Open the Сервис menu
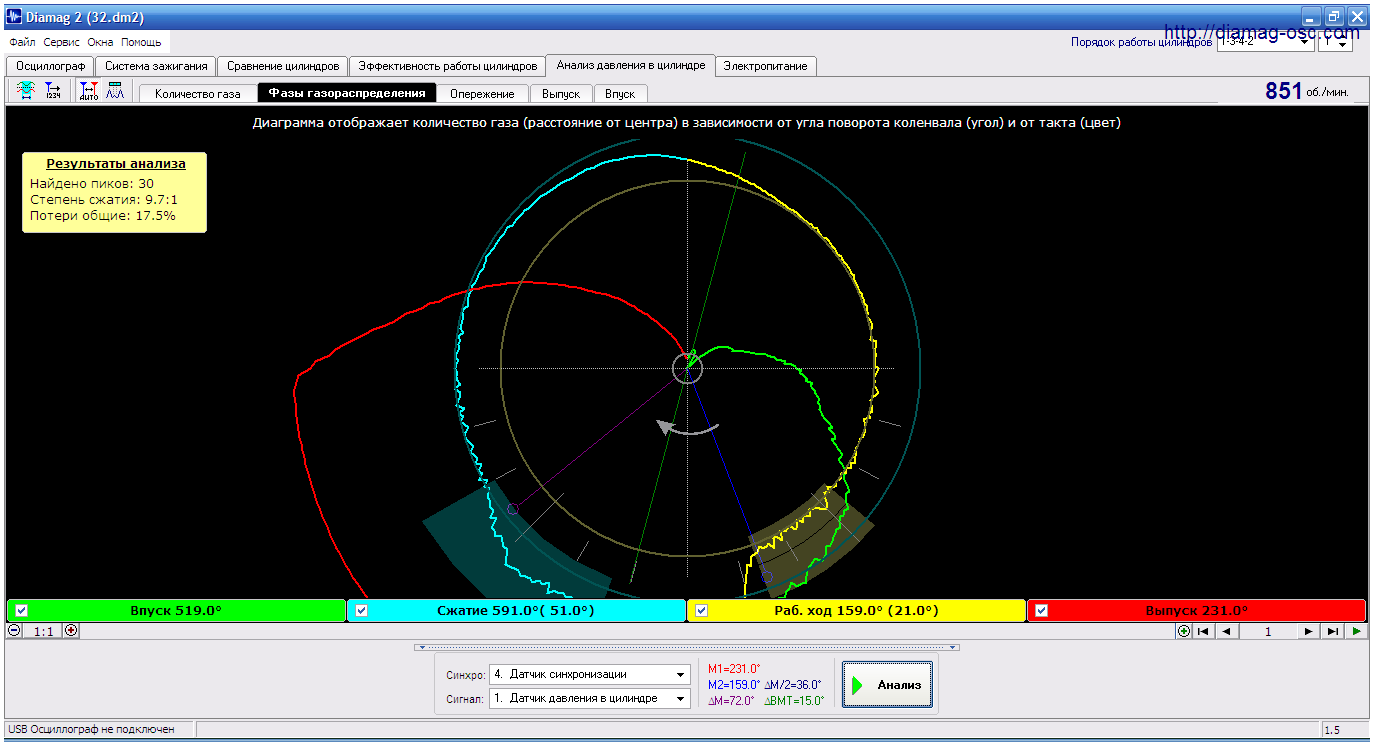Viewport: 1374px width, 742px height. (62, 42)
